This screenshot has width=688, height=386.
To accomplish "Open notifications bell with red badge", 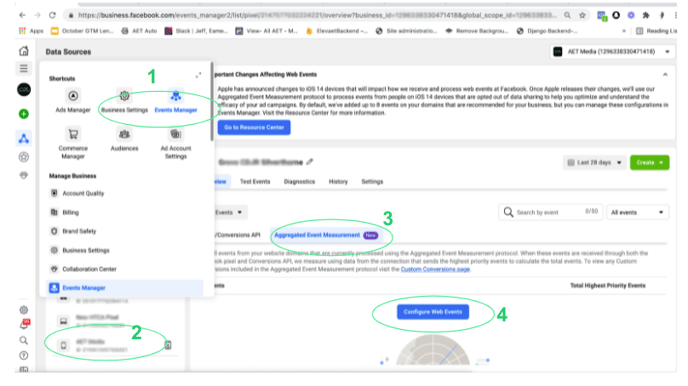I will click(24, 324).
